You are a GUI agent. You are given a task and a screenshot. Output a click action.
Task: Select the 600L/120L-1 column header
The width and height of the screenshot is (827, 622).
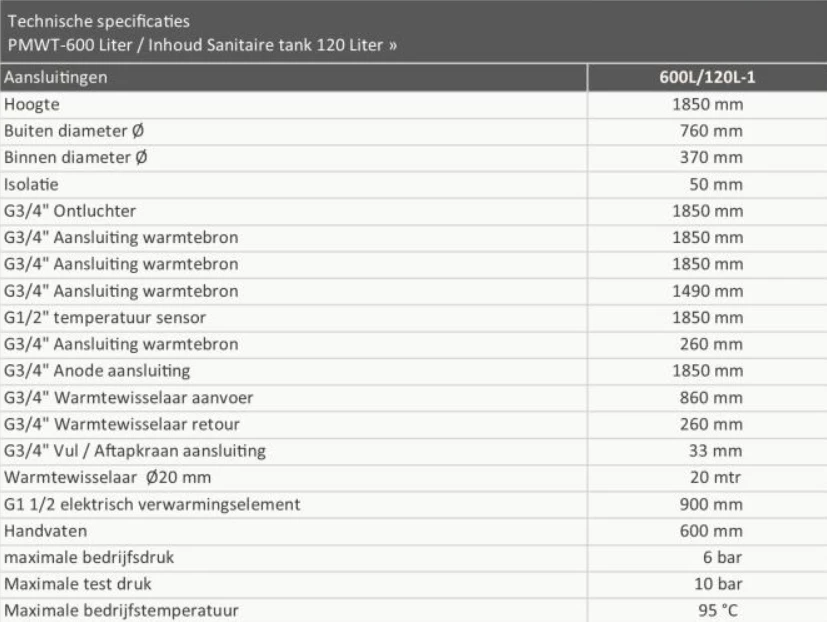(x=705, y=77)
